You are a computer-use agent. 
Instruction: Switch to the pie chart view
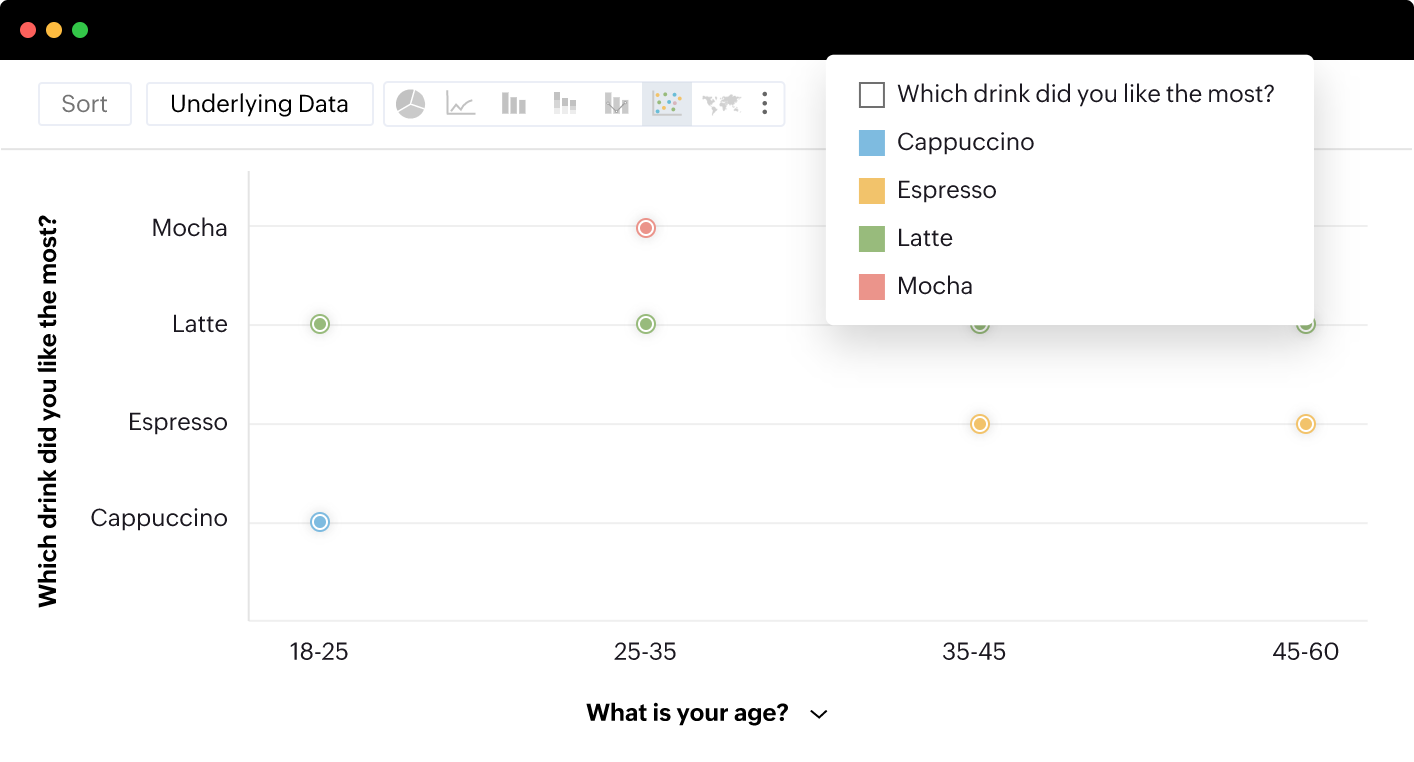point(411,104)
